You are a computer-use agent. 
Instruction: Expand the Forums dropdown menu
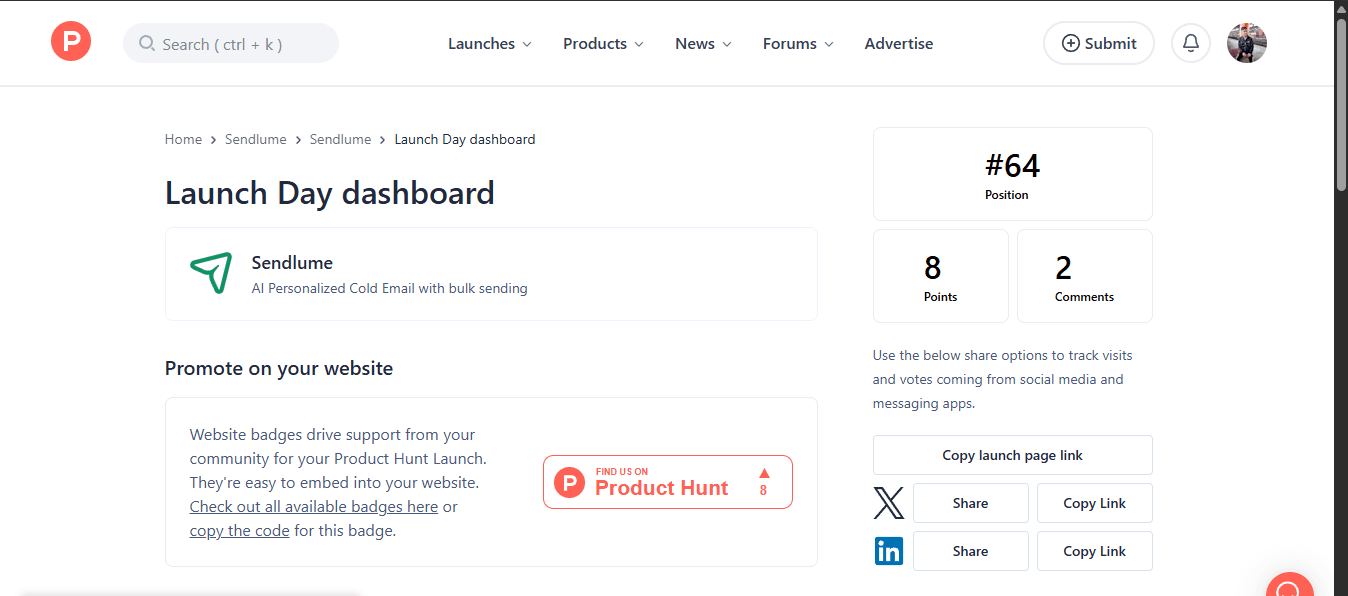798,44
